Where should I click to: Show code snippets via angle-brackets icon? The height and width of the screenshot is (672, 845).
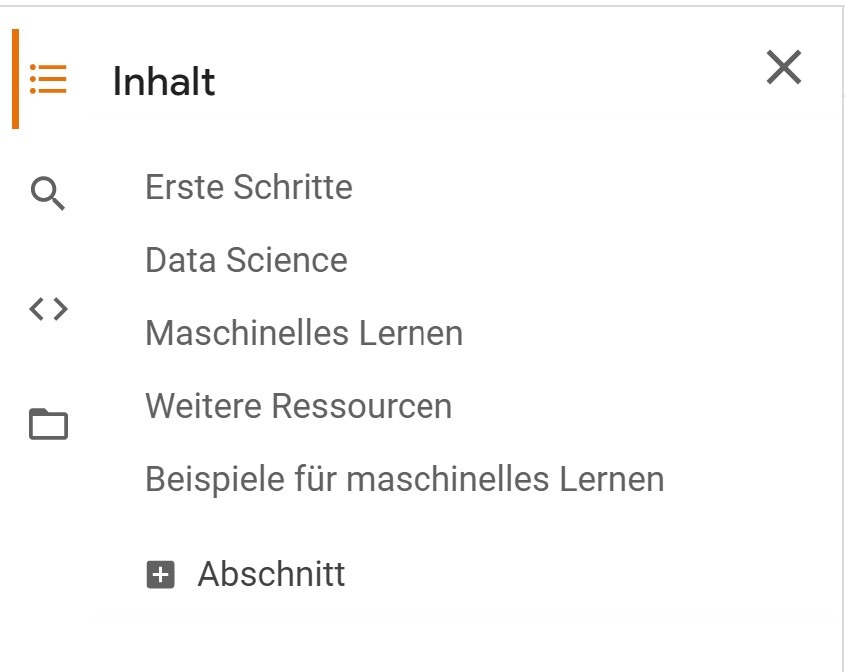point(49,309)
